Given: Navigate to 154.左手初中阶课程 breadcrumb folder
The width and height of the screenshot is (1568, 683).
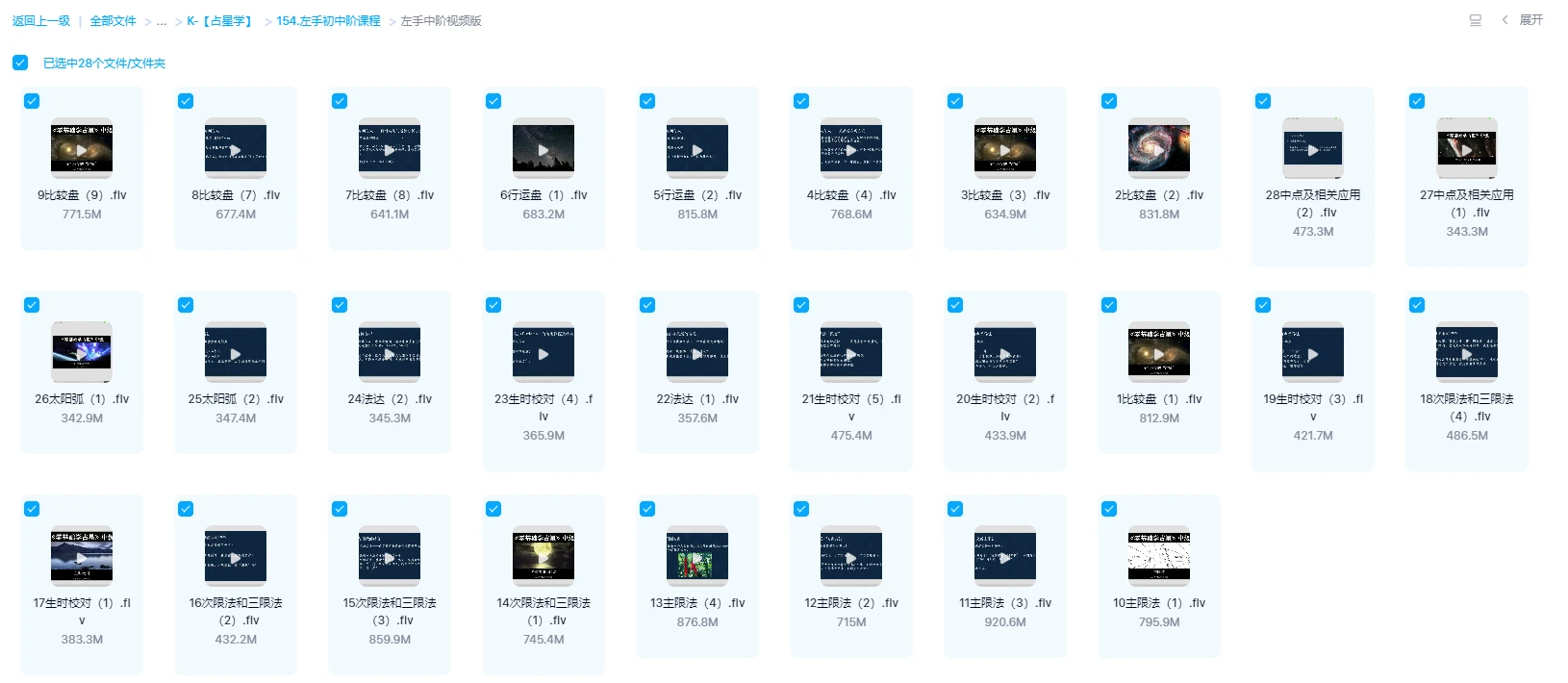Looking at the screenshot, I should (x=328, y=20).
